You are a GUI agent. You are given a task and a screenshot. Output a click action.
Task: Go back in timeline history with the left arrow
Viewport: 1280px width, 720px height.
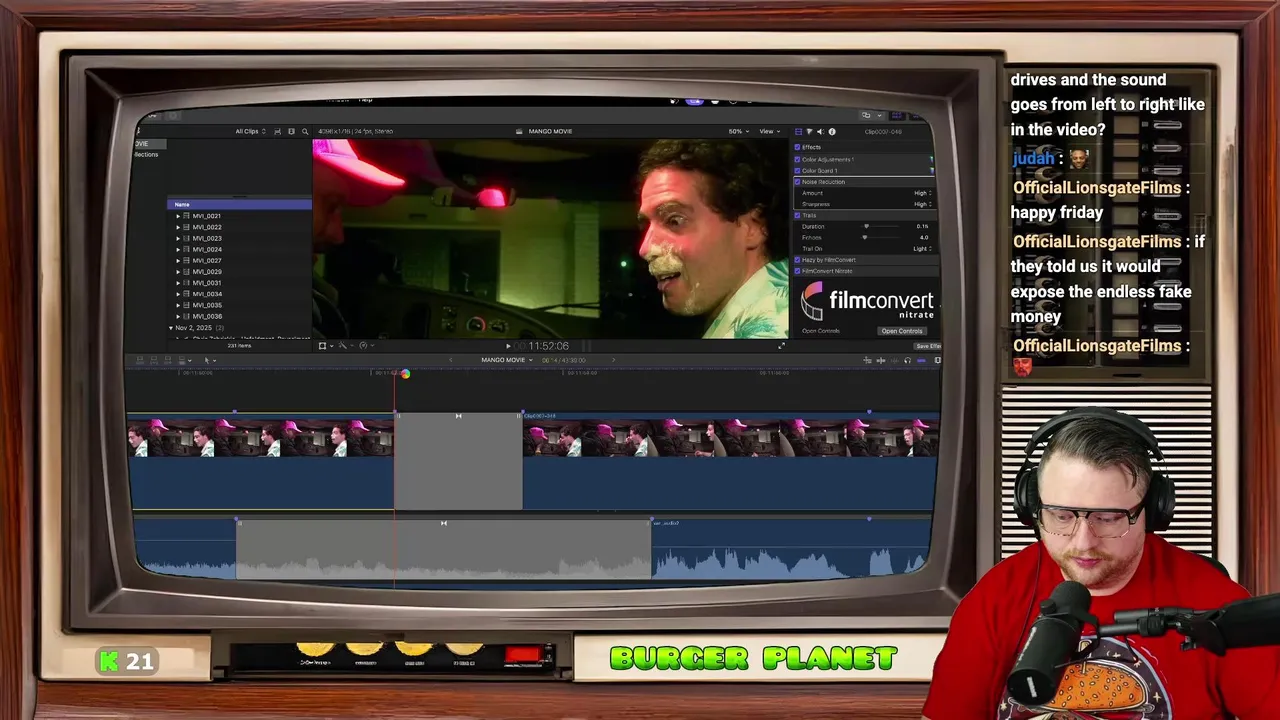(x=450, y=360)
